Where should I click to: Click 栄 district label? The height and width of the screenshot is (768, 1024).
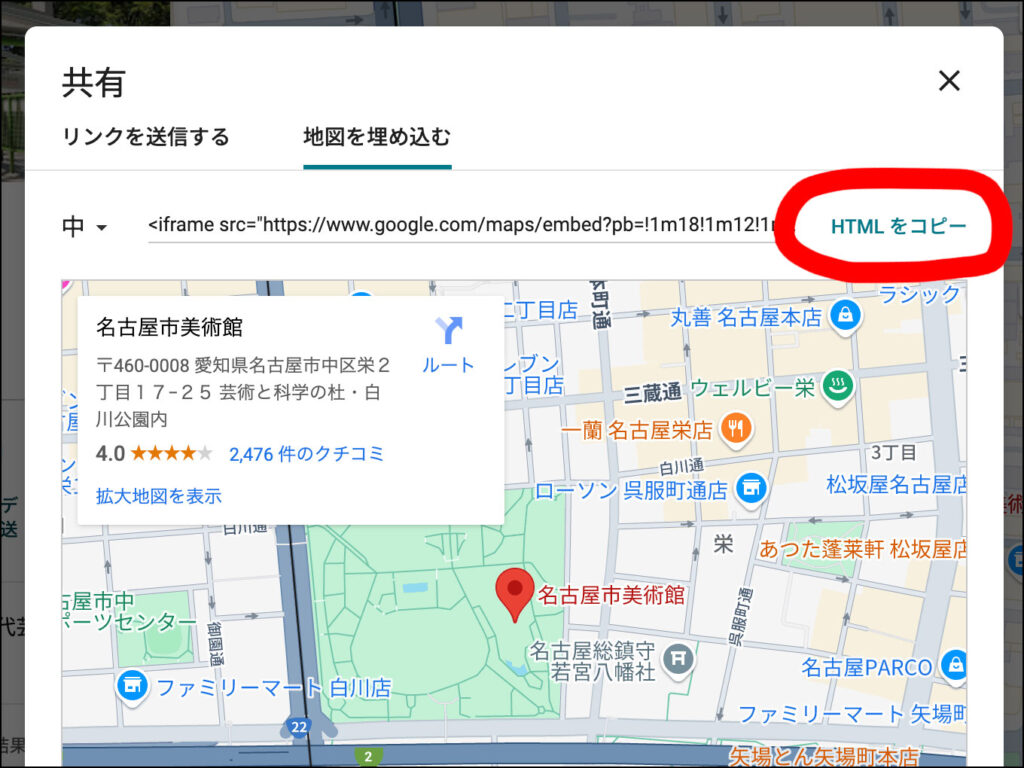723,544
